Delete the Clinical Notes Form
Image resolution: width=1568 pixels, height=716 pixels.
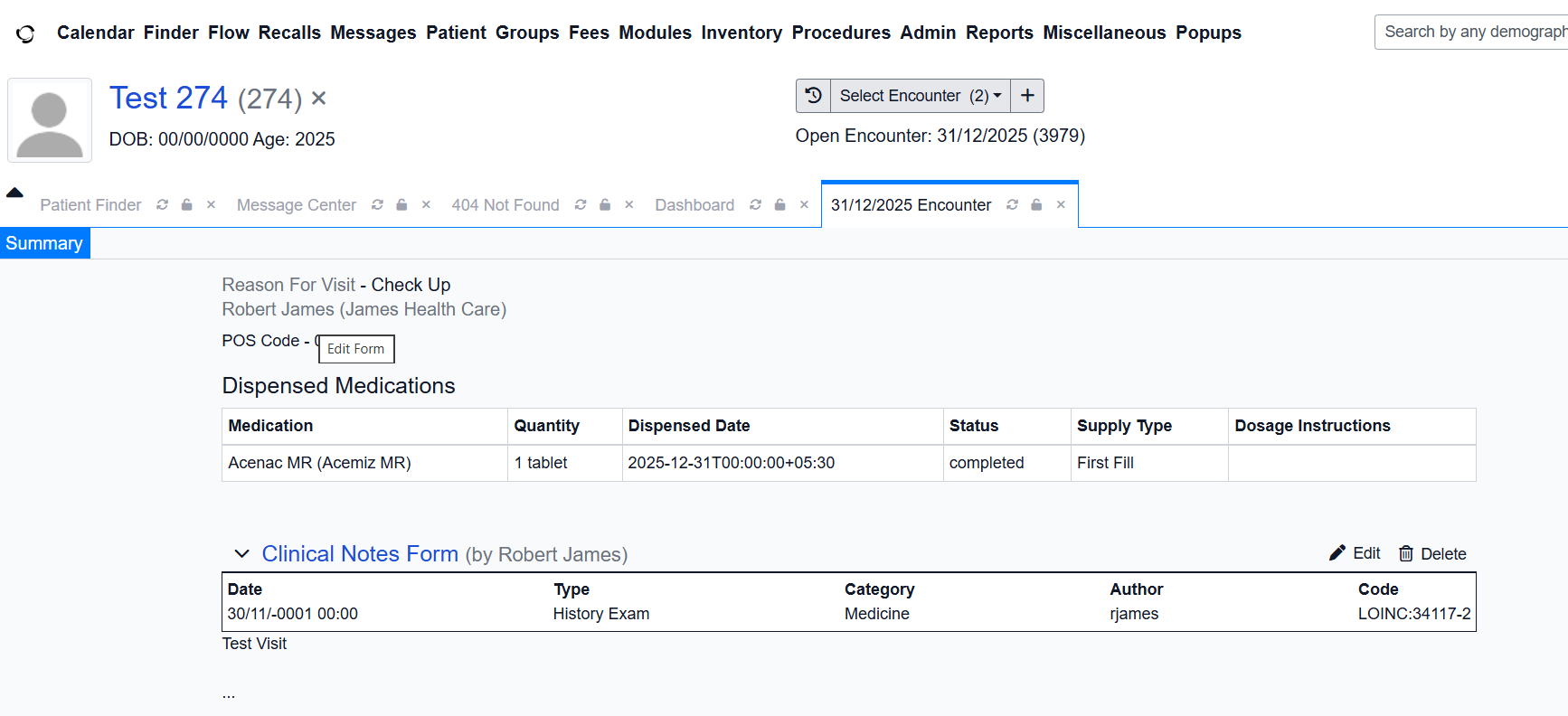point(1432,553)
